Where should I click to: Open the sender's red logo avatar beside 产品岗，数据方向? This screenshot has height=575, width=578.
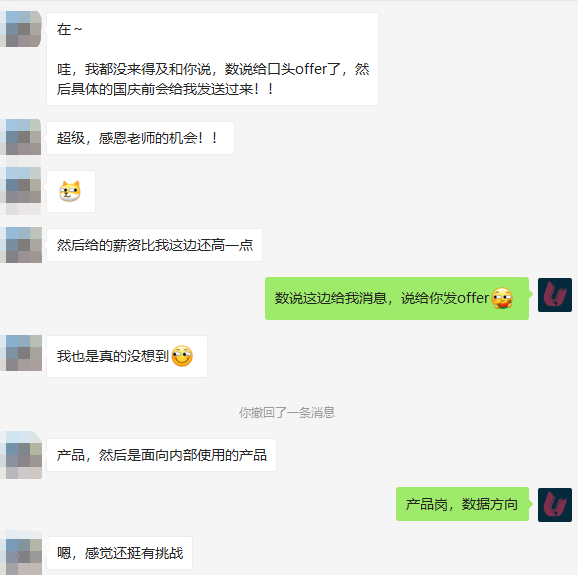(x=555, y=505)
